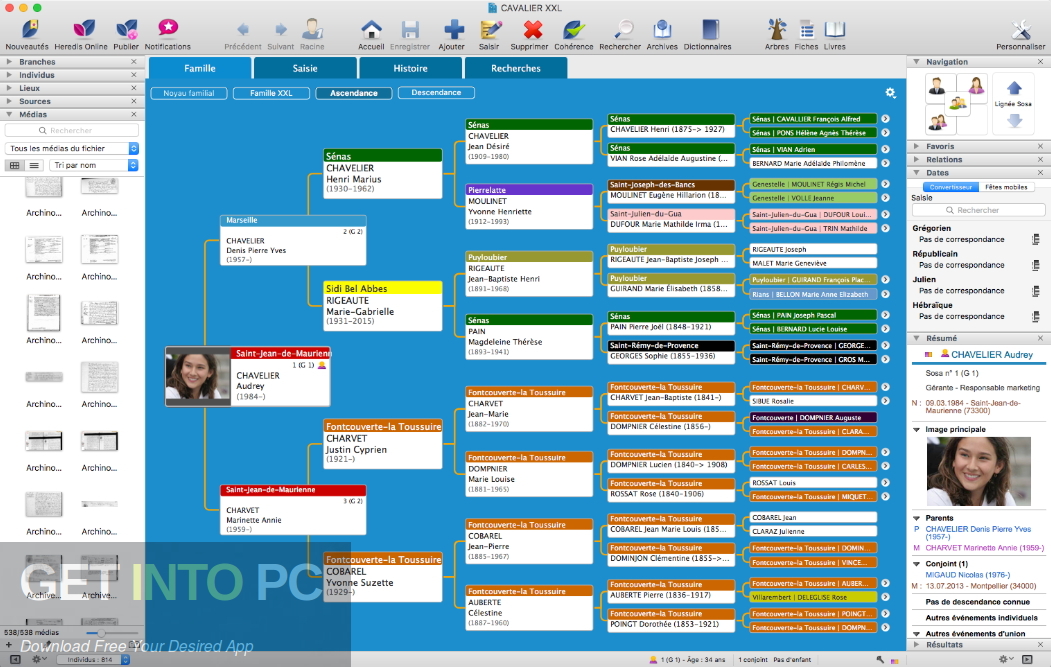Click the media search field

pos(72,131)
